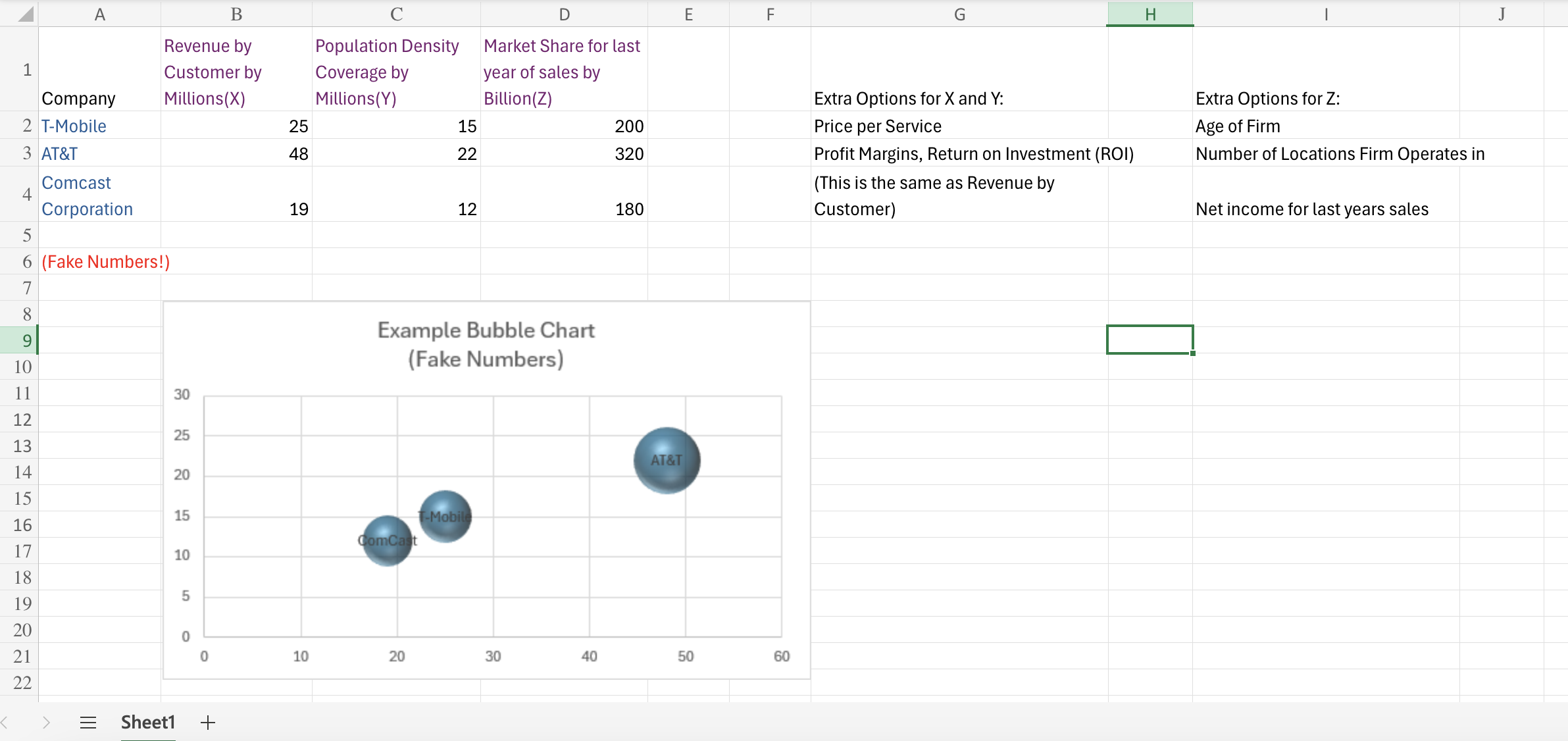This screenshot has height=741, width=1568.
Task: Switch to the Sheet1 tab
Action: [148, 723]
